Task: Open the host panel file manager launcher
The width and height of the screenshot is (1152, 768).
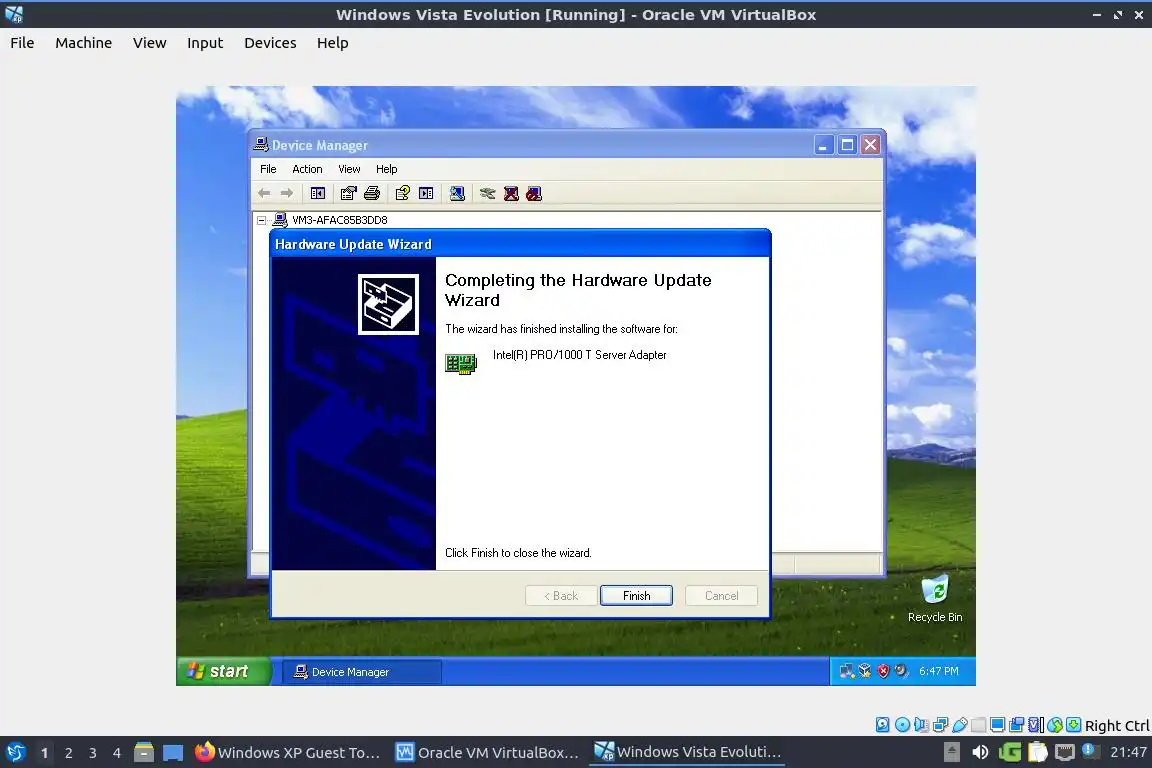Action: click(144, 752)
